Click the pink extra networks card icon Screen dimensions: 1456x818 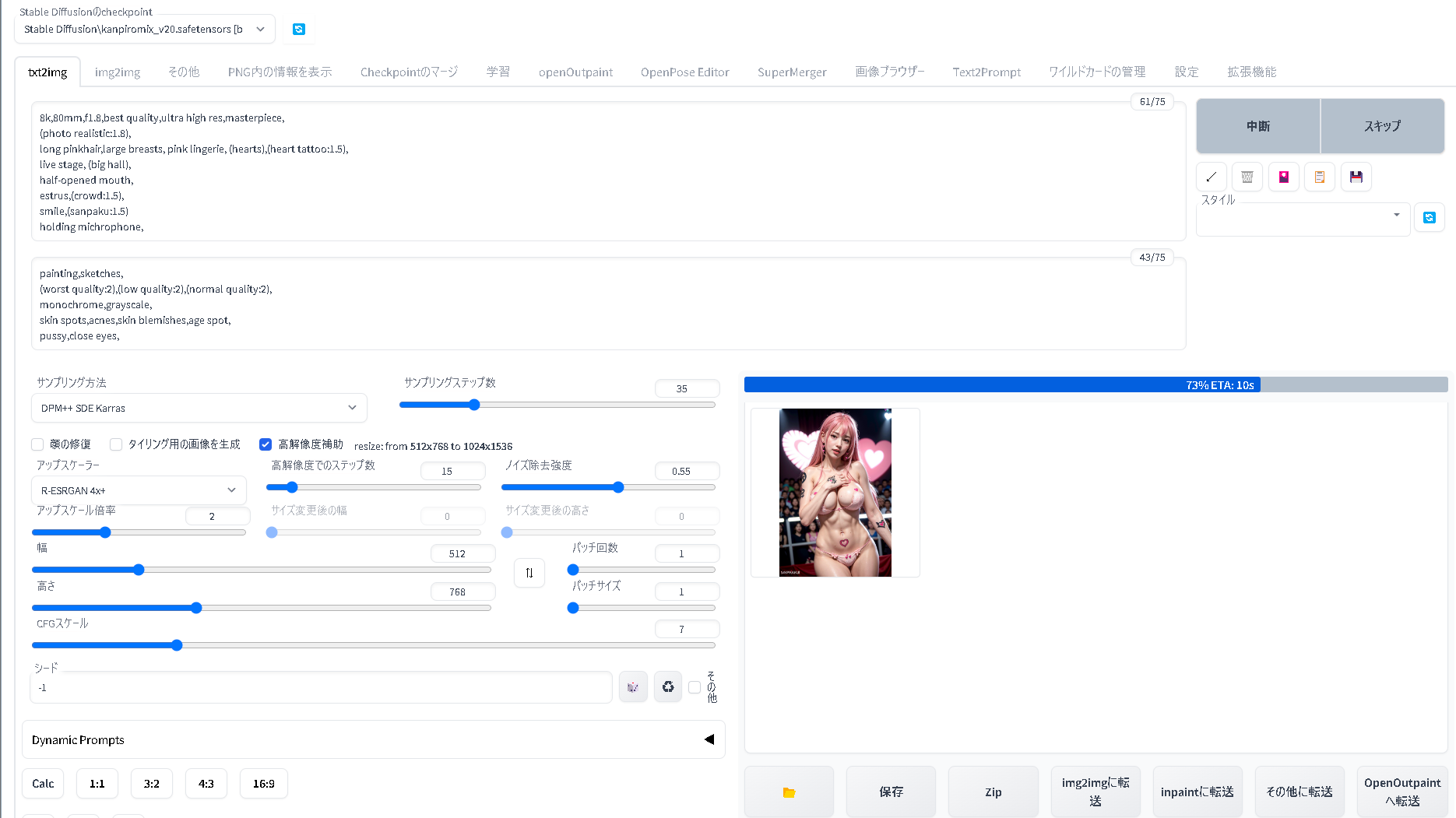[x=1283, y=177]
